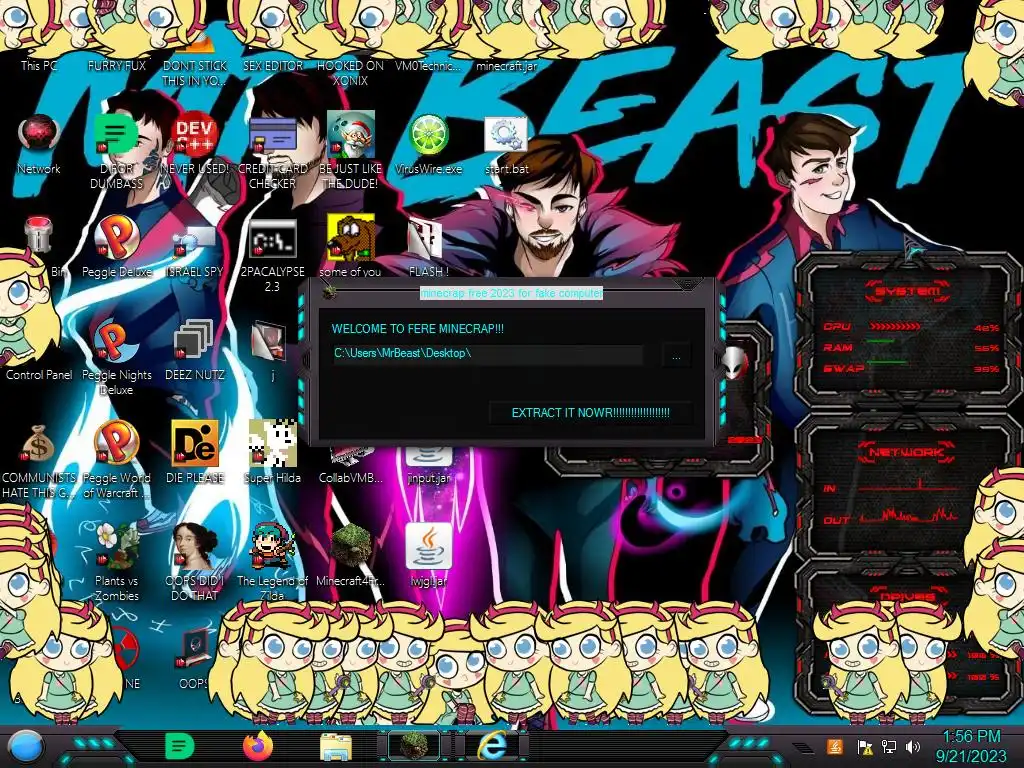Click the extractor title bar text
The height and width of the screenshot is (768, 1024).
click(511, 293)
